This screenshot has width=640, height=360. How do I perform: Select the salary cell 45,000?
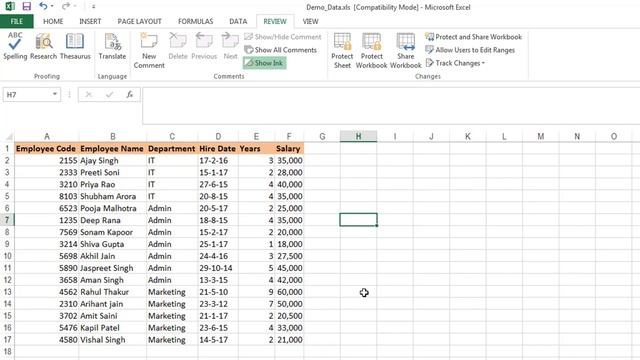point(289,268)
